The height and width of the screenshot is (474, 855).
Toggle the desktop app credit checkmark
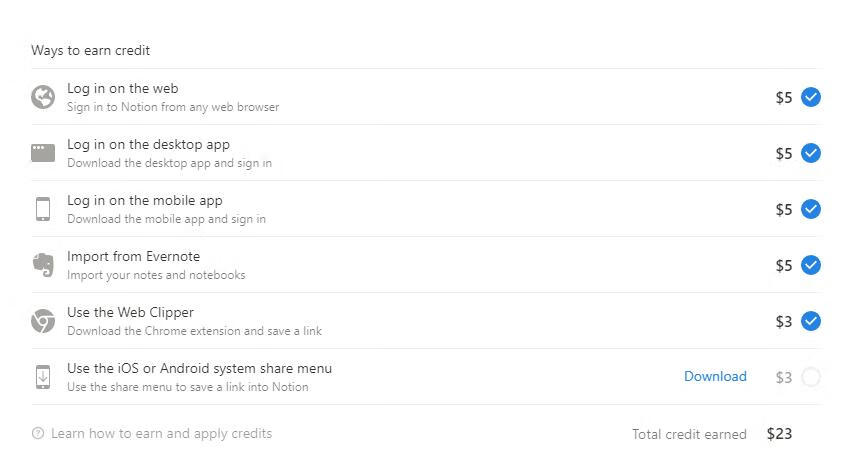[x=811, y=153]
